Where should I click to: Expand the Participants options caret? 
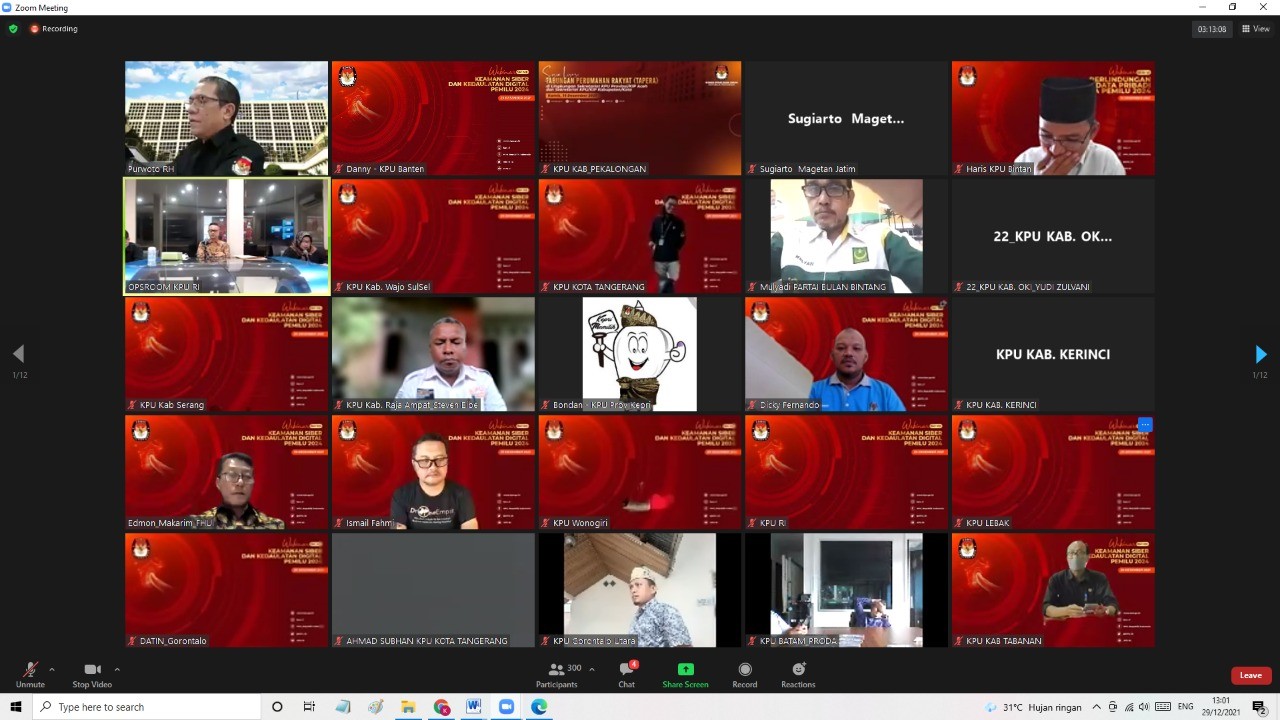pos(592,669)
